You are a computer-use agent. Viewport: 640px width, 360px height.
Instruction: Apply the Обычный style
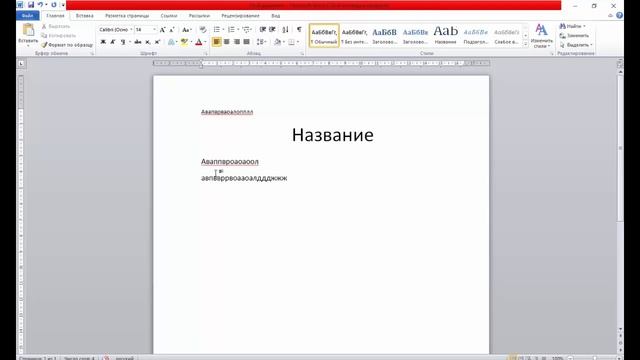[324, 36]
